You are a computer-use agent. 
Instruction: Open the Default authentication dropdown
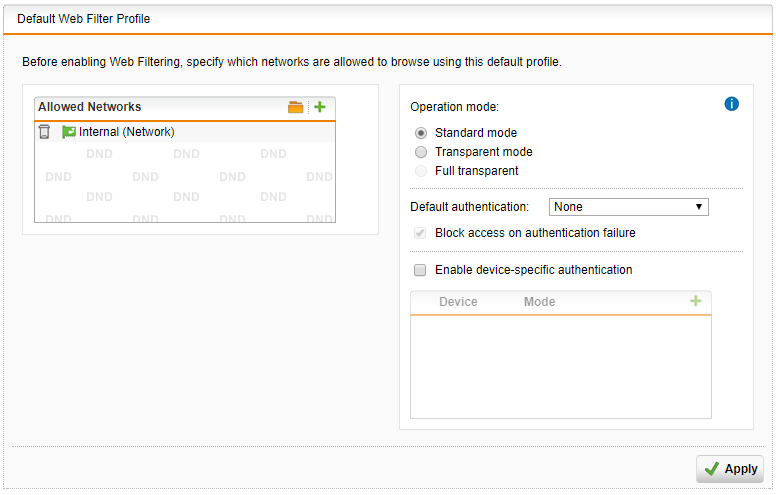pos(628,207)
